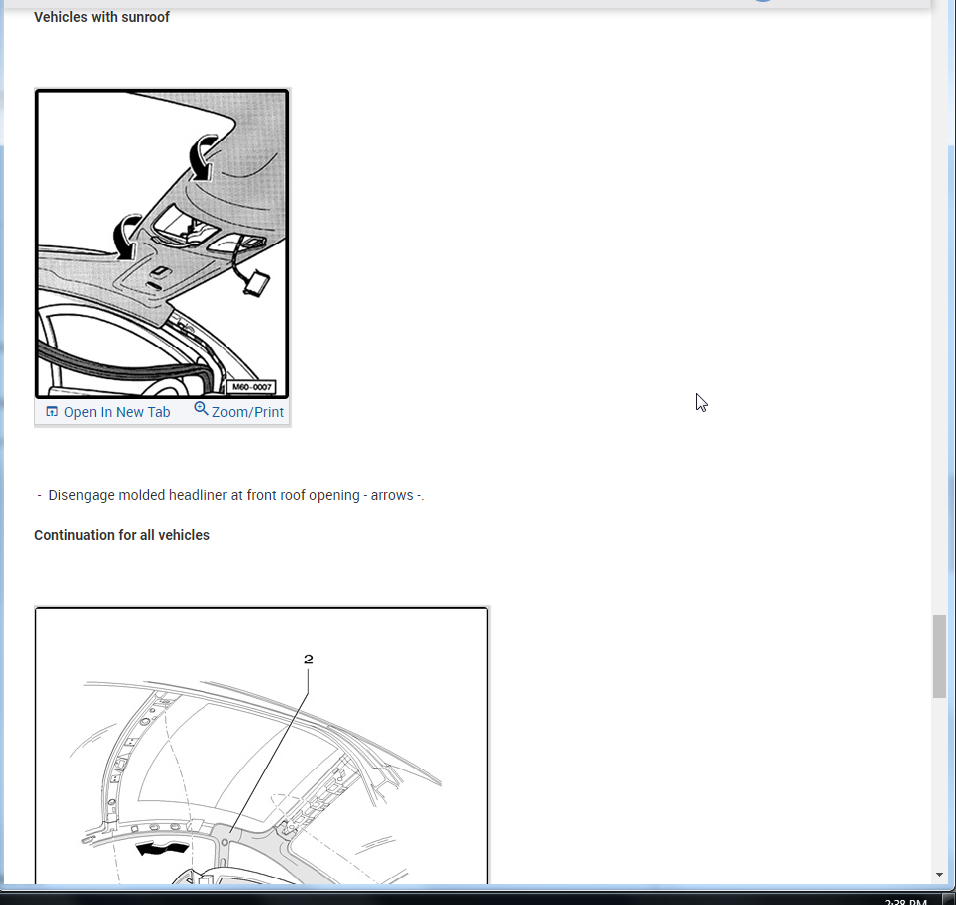The image size is (956, 905).
Task: Click the magnifier icon beside Zoom/Print
Action: pyautogui.click(x=201, y=409)
